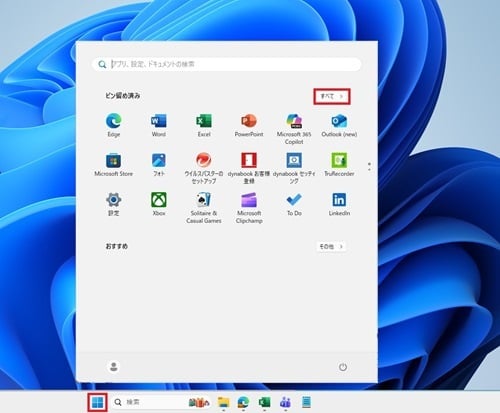Launch Word from pinned apps
Screen dimensions: 500x413
pyautogui.click(x=159, y=125)
